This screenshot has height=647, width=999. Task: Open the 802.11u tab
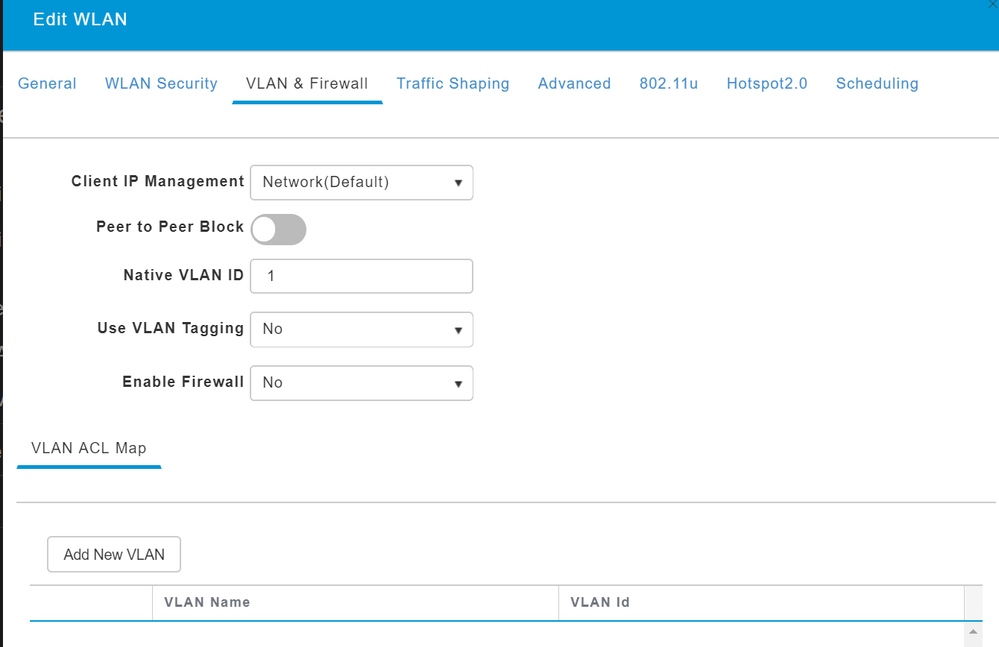[x=668, y=83]
